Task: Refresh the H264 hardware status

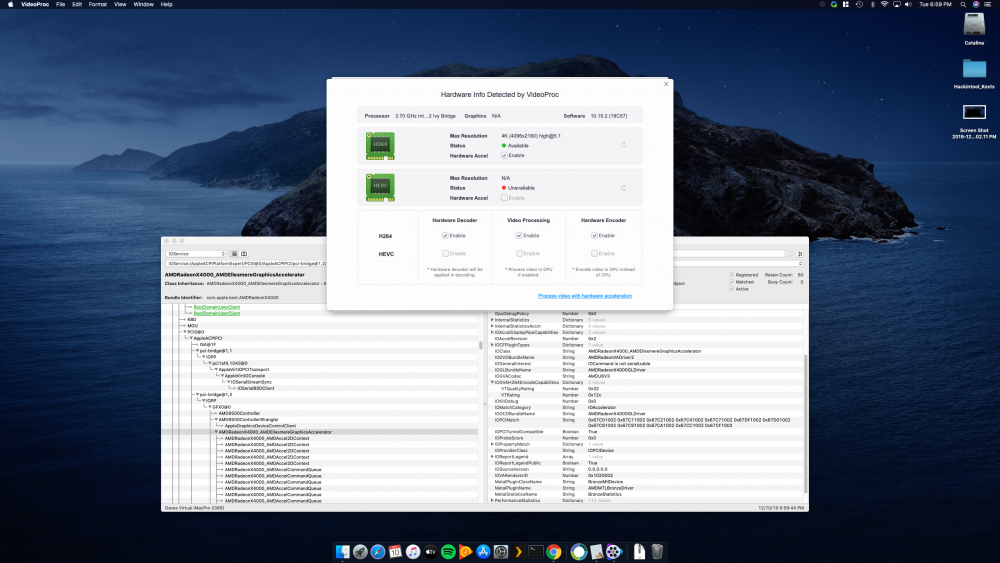Action: point(624,145)
